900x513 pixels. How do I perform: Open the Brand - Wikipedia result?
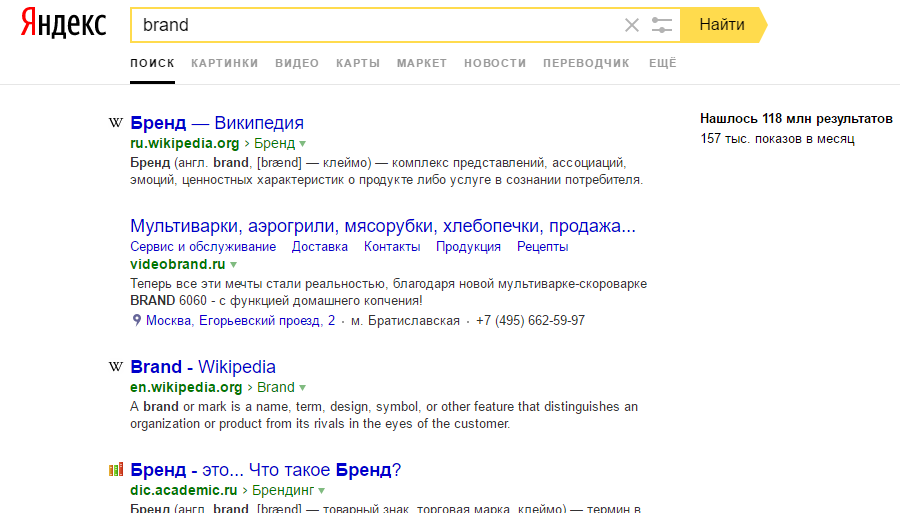[203, 367]
